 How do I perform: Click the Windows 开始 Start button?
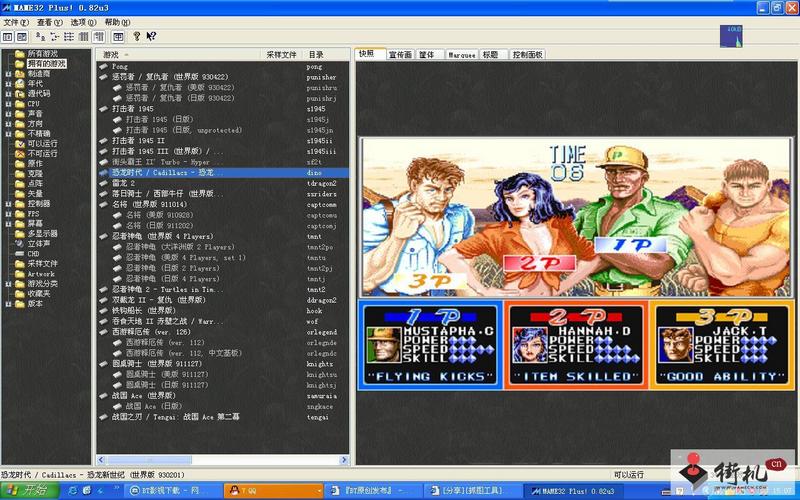(x=28, y=490)
